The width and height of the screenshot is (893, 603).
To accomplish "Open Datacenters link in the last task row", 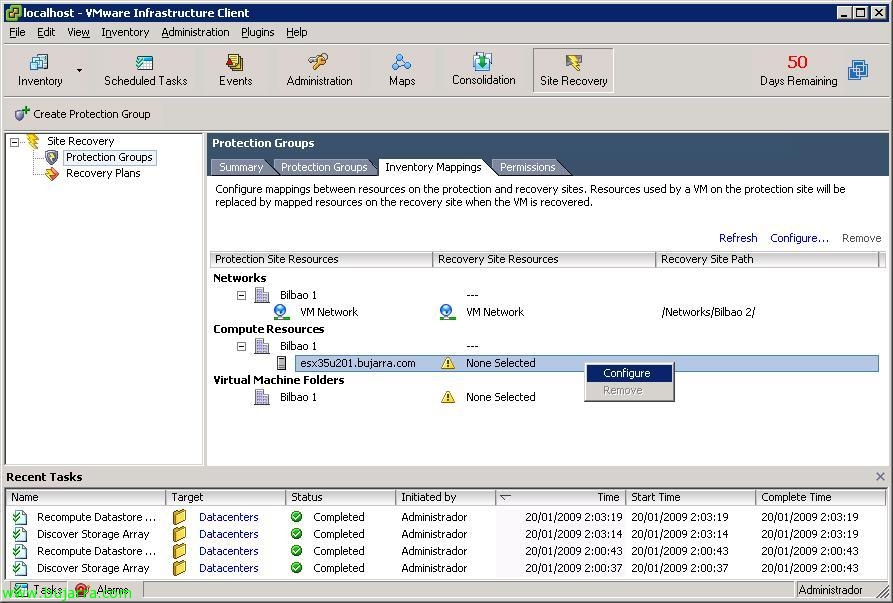I will click(x=228, y=568).
